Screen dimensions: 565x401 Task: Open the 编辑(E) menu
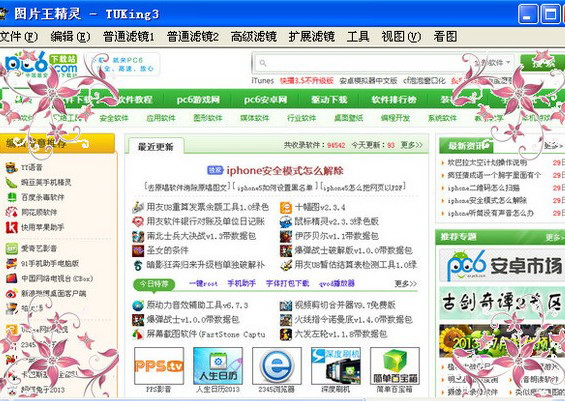[70, 36]
